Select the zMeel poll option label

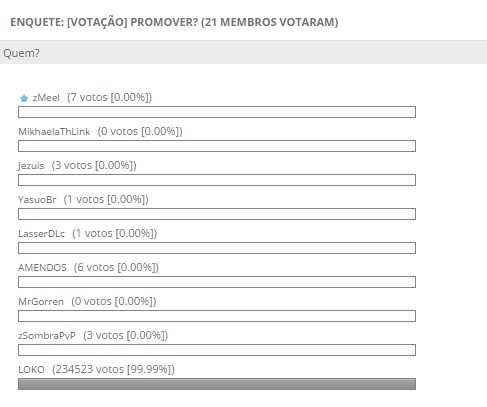pyautogui.click(x=46, y=98)
